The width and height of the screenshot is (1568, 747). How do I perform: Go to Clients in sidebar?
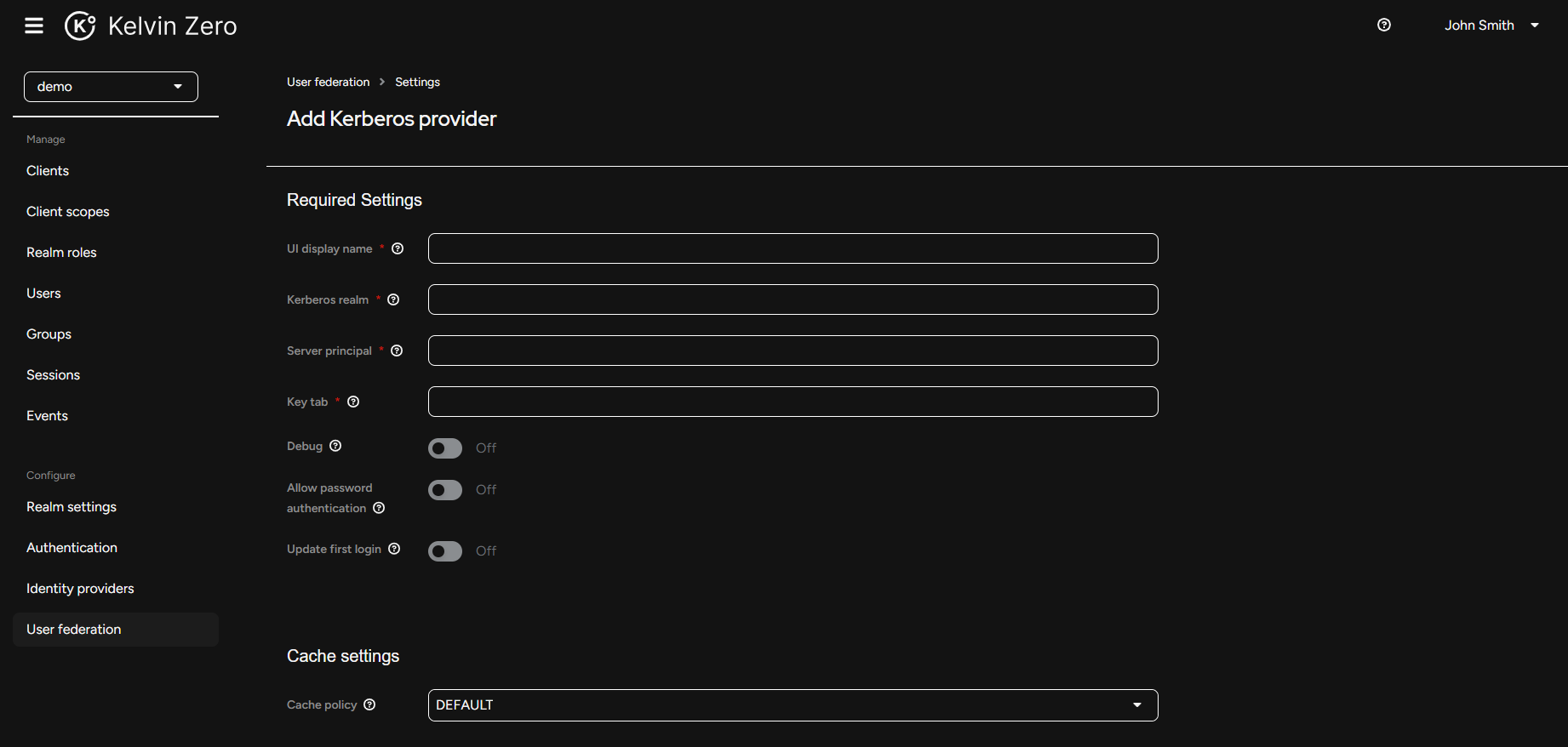(x=116, y=171)
